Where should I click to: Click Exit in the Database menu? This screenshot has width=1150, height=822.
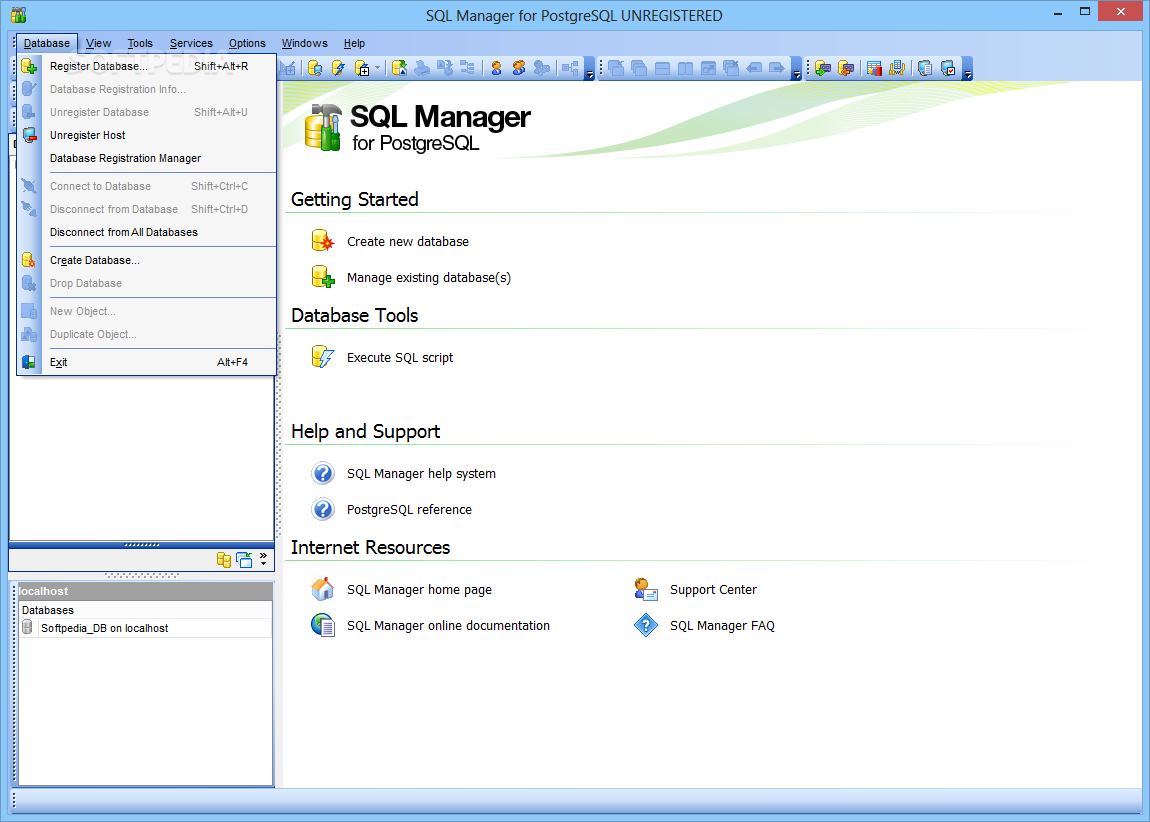tap(147, 362)
